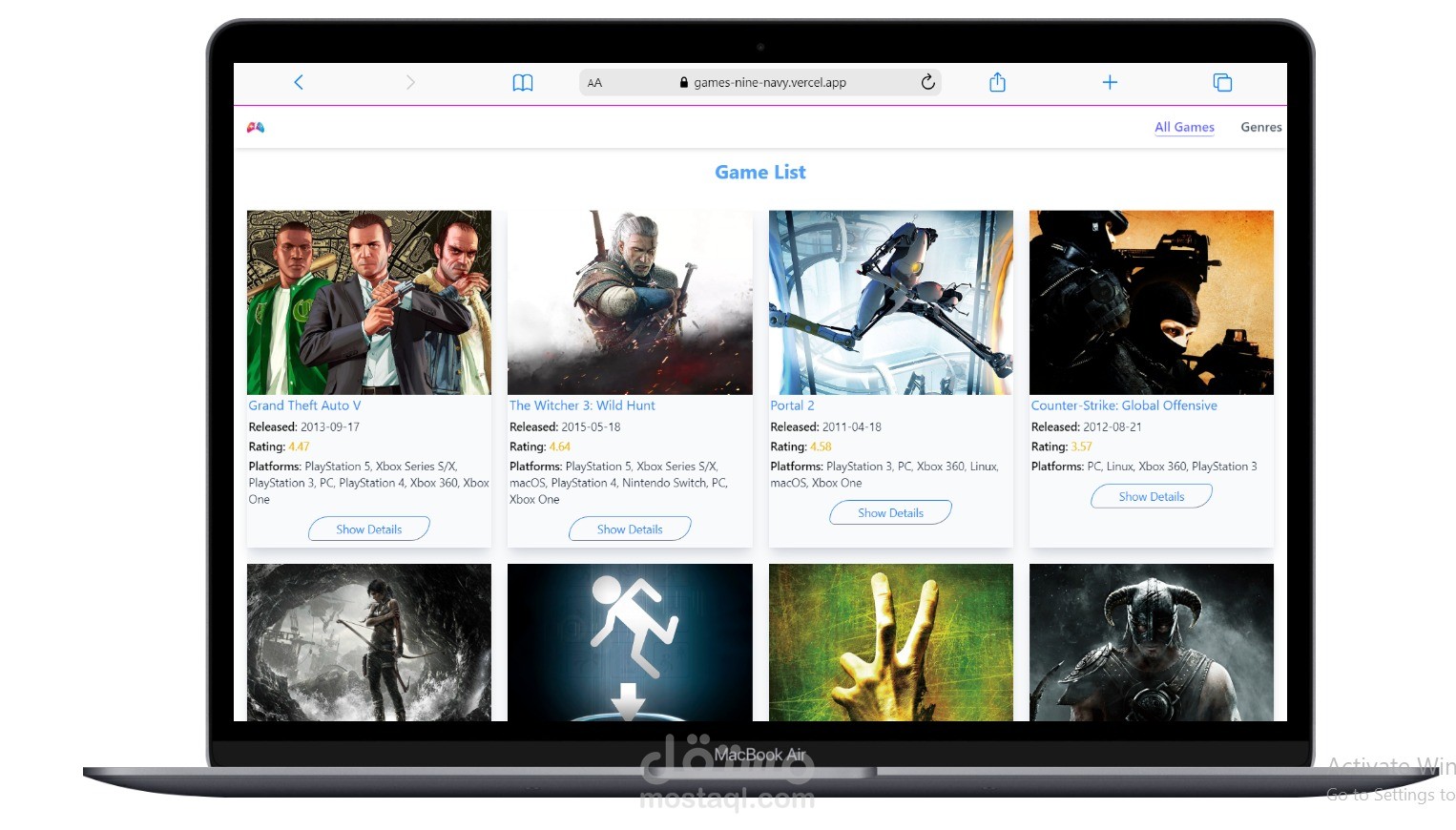
Task: Click the Grand Theft Auto V cover image
Action: 369,302
